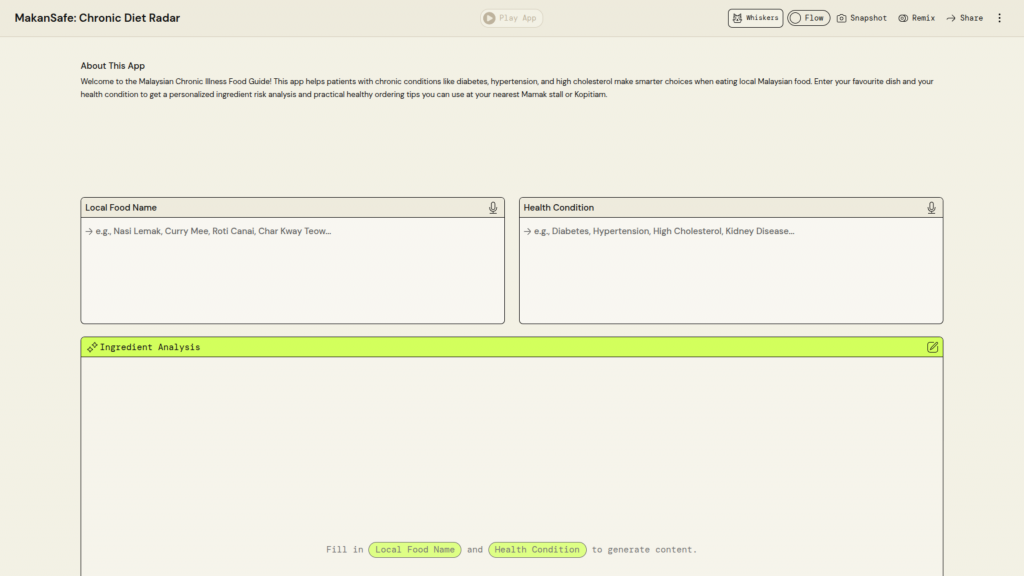
Task: Focus the Local Food Name text area
Action: tap(292, 270)
